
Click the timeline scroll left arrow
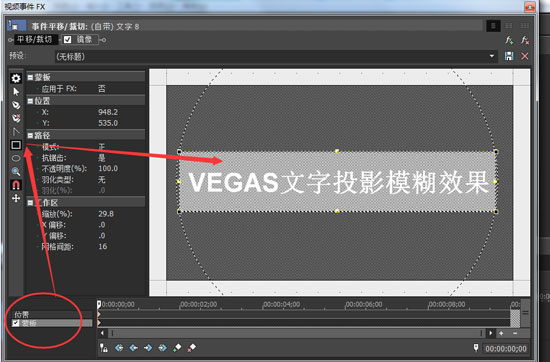[x=102, y=333]
